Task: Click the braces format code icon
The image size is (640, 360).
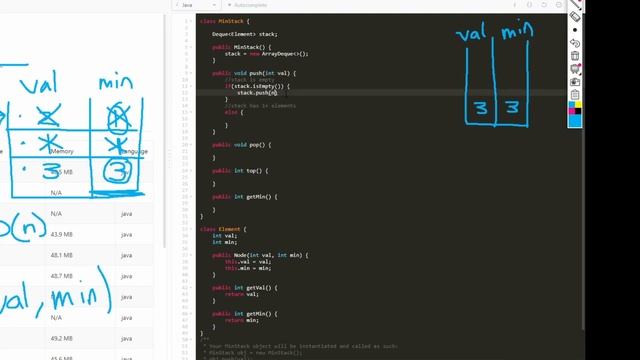Action: (529, 5)
